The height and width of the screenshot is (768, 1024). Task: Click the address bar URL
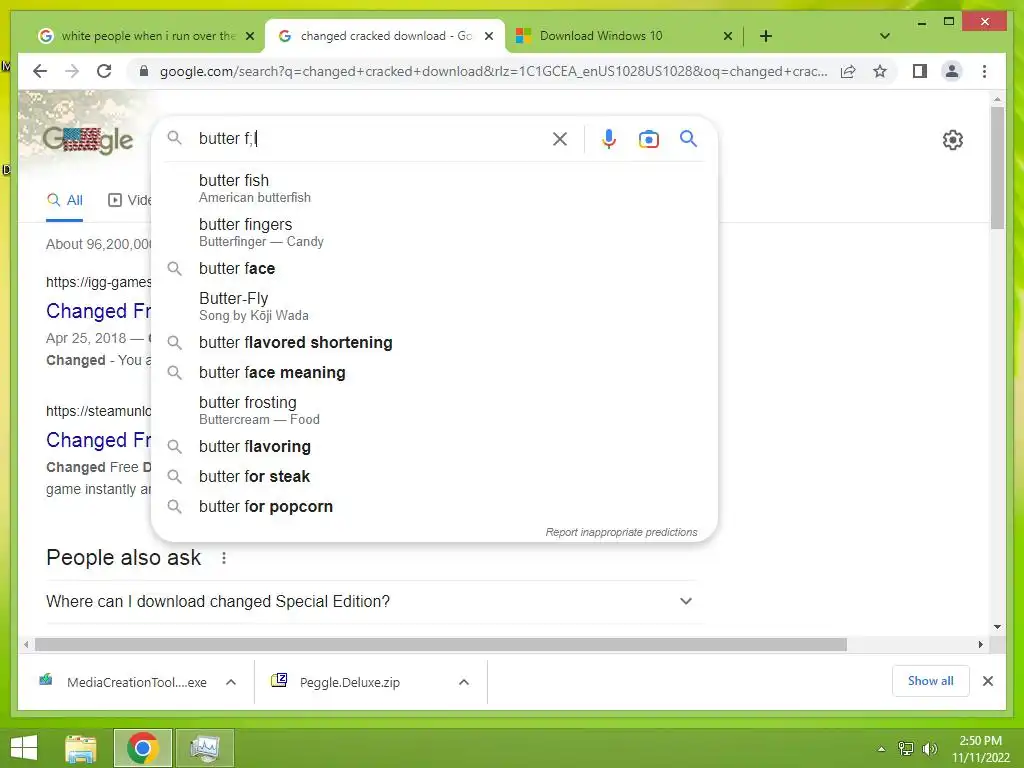tap(493, 71)
